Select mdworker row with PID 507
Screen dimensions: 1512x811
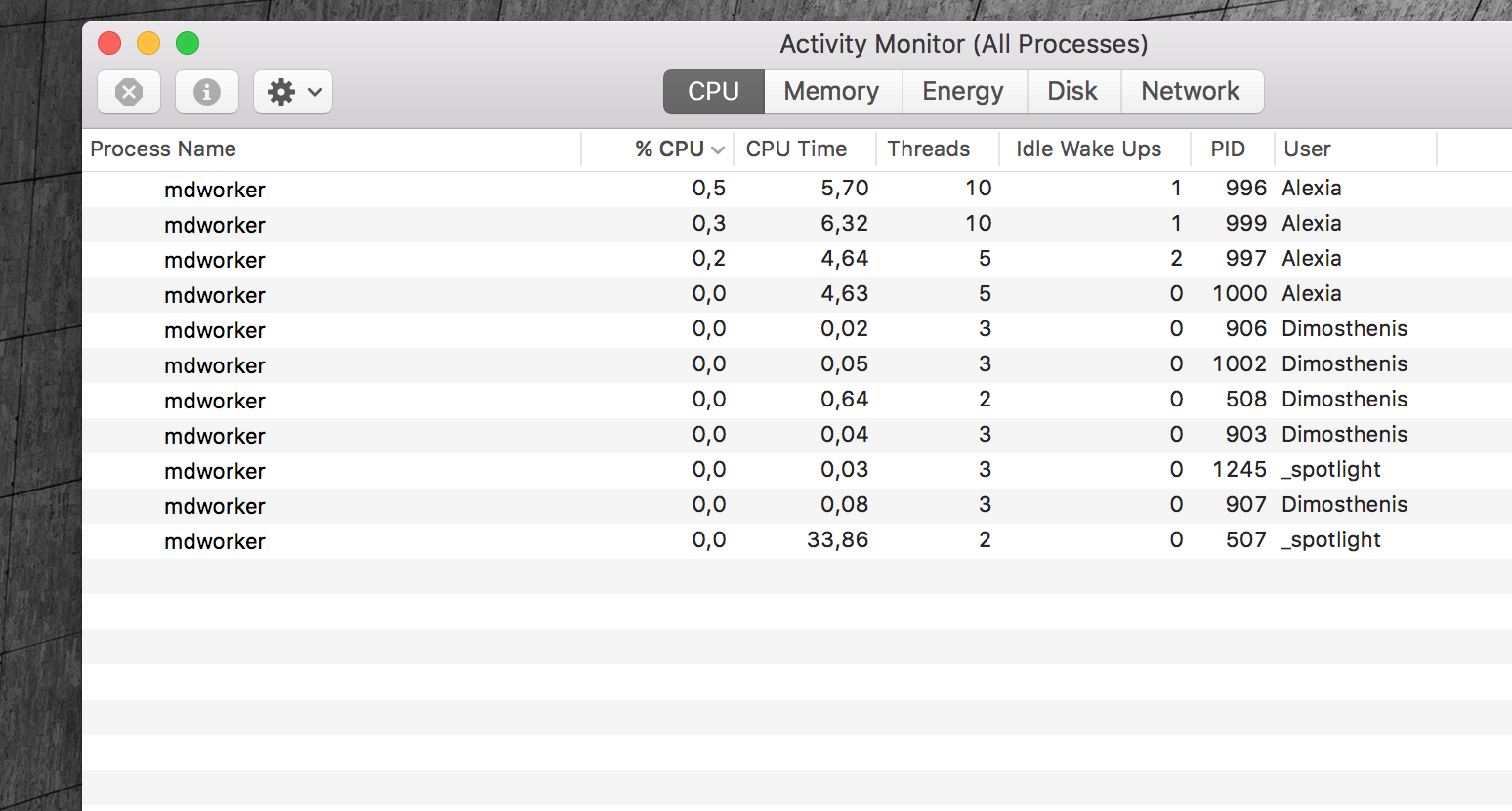(797, 541)
